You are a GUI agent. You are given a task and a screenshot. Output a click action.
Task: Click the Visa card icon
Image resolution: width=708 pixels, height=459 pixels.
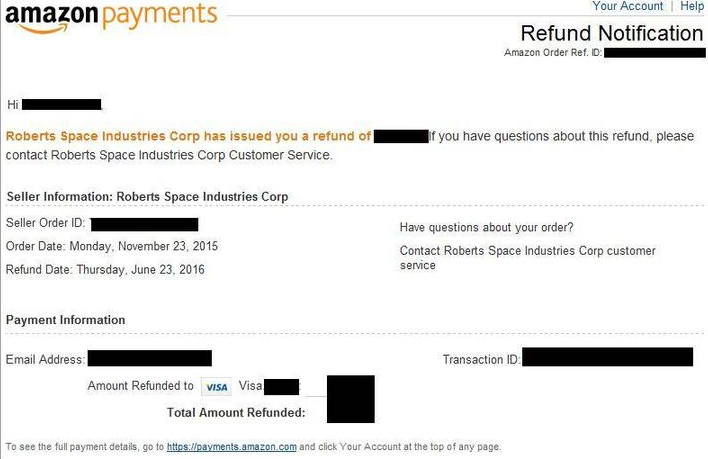coord(216,387)
